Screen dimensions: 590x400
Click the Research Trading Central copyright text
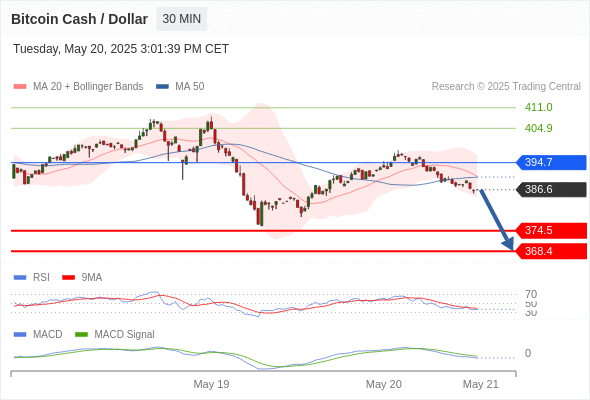pos(506,87)
